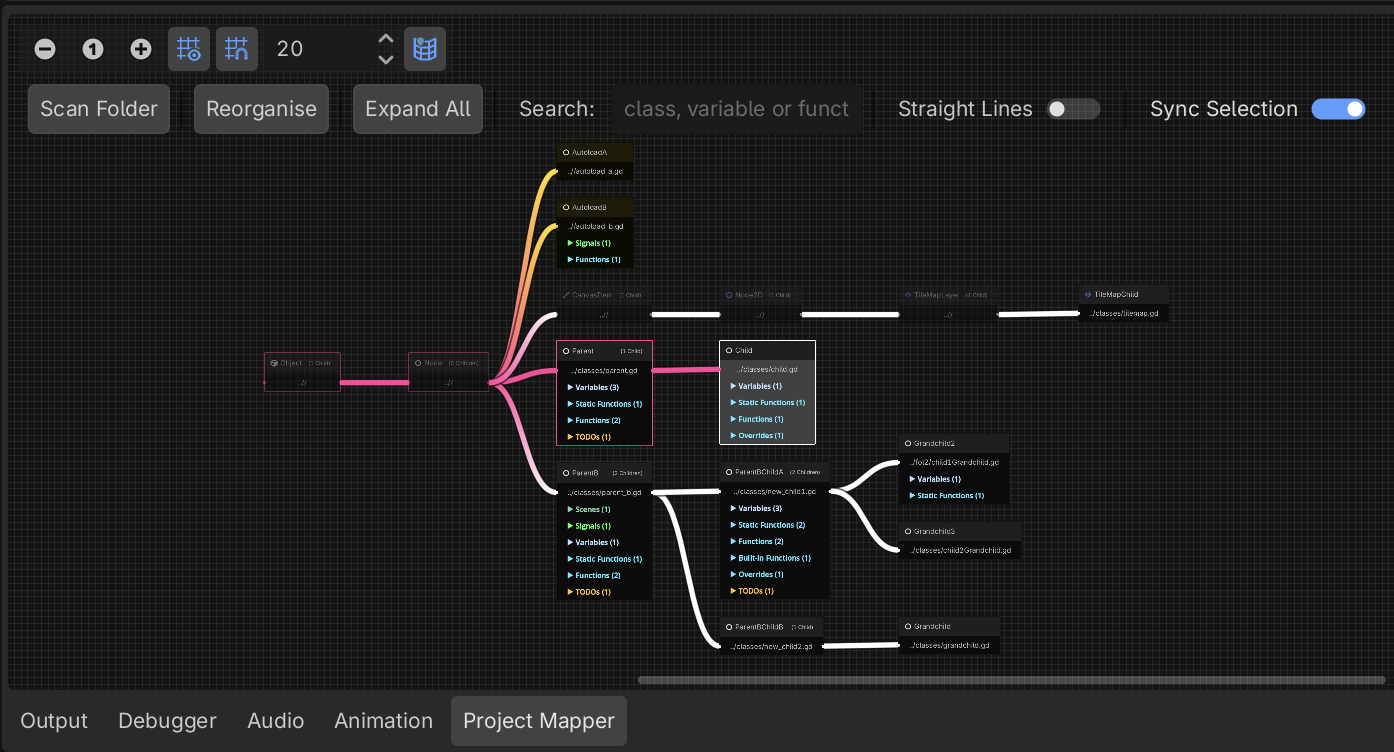Click the snap distance field showing 20

tap(318, 49)
